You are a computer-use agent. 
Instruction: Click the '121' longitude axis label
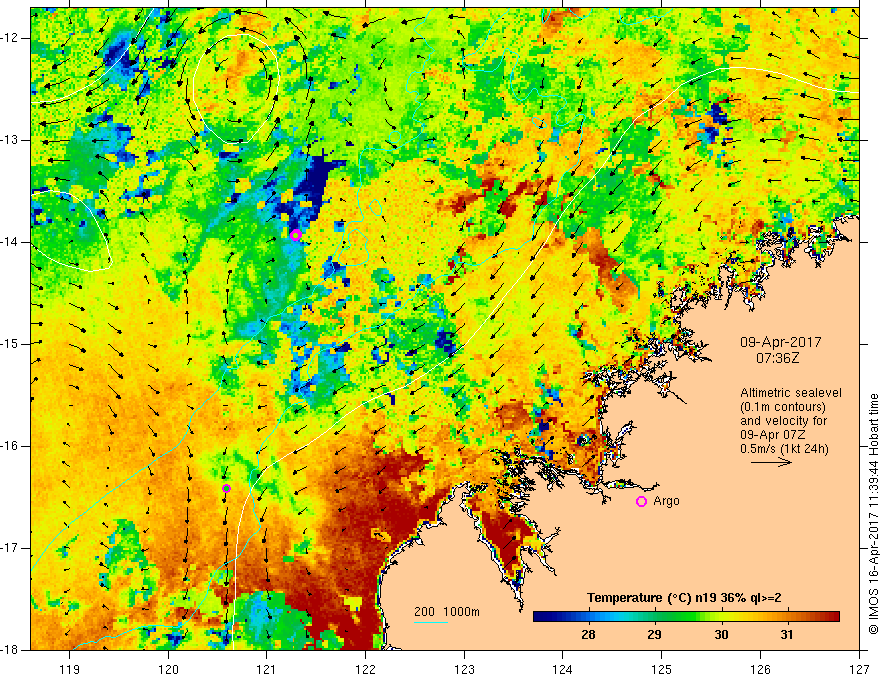coord(267,669)
